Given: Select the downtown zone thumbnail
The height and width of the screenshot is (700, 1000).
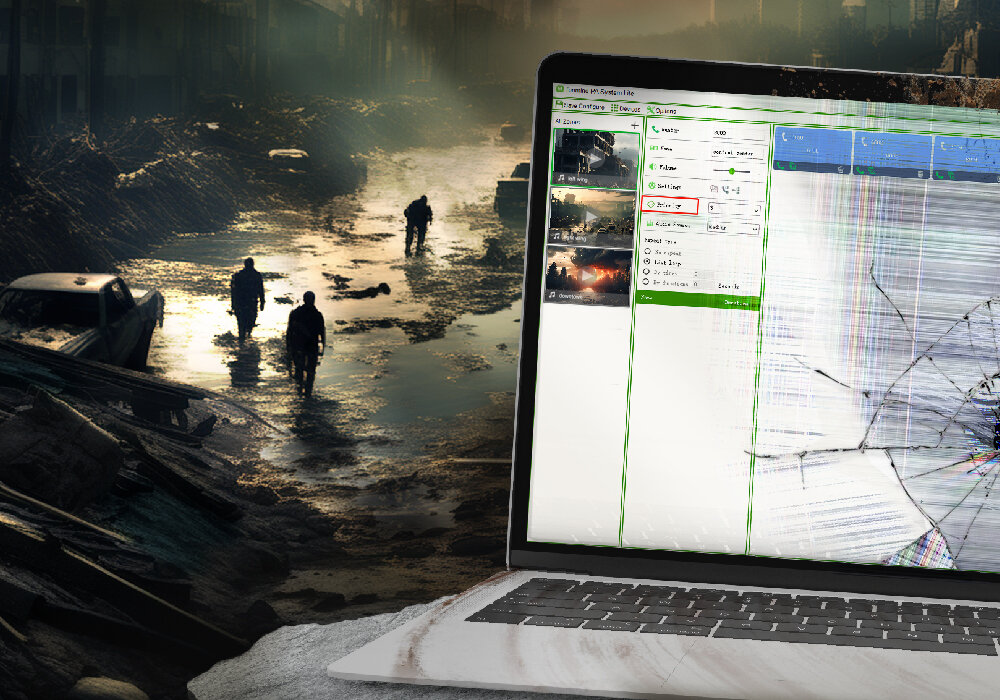Looking at the screenshot, I should [589, 275].
